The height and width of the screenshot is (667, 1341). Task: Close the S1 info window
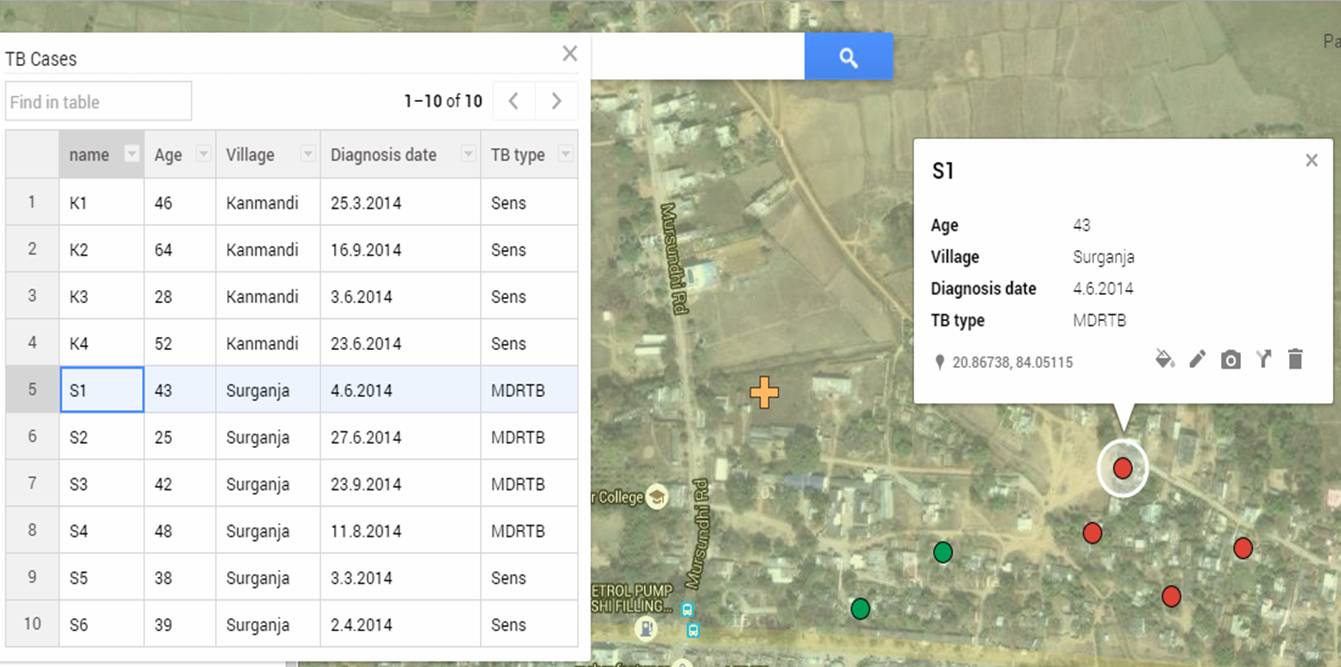coord(1312,160)
